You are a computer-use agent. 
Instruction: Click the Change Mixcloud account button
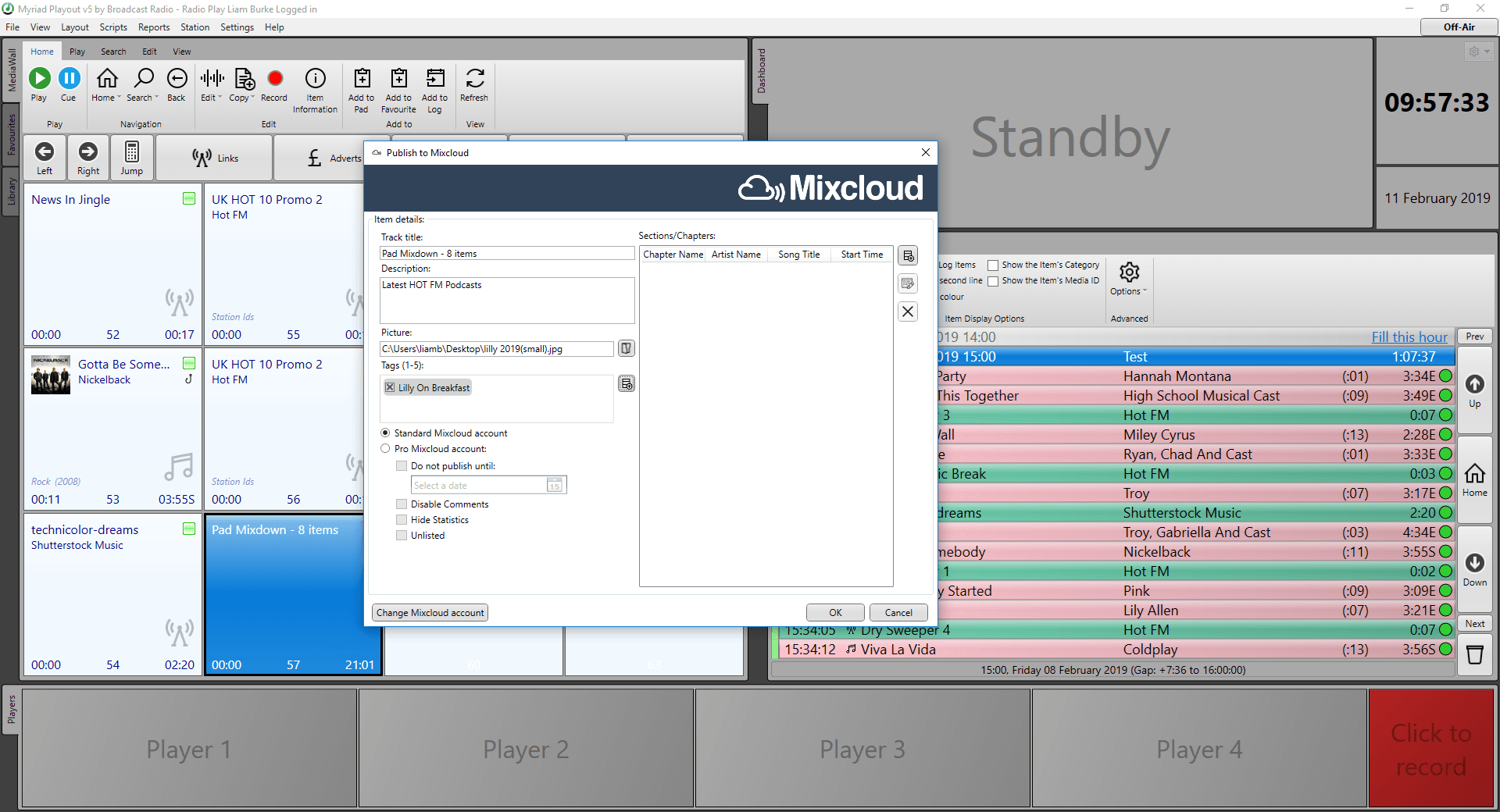[430, 612]
